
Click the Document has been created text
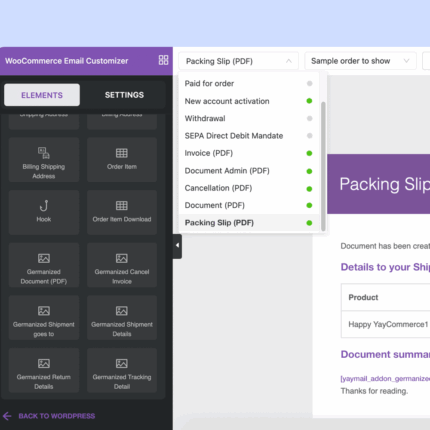tap(385, 246)
